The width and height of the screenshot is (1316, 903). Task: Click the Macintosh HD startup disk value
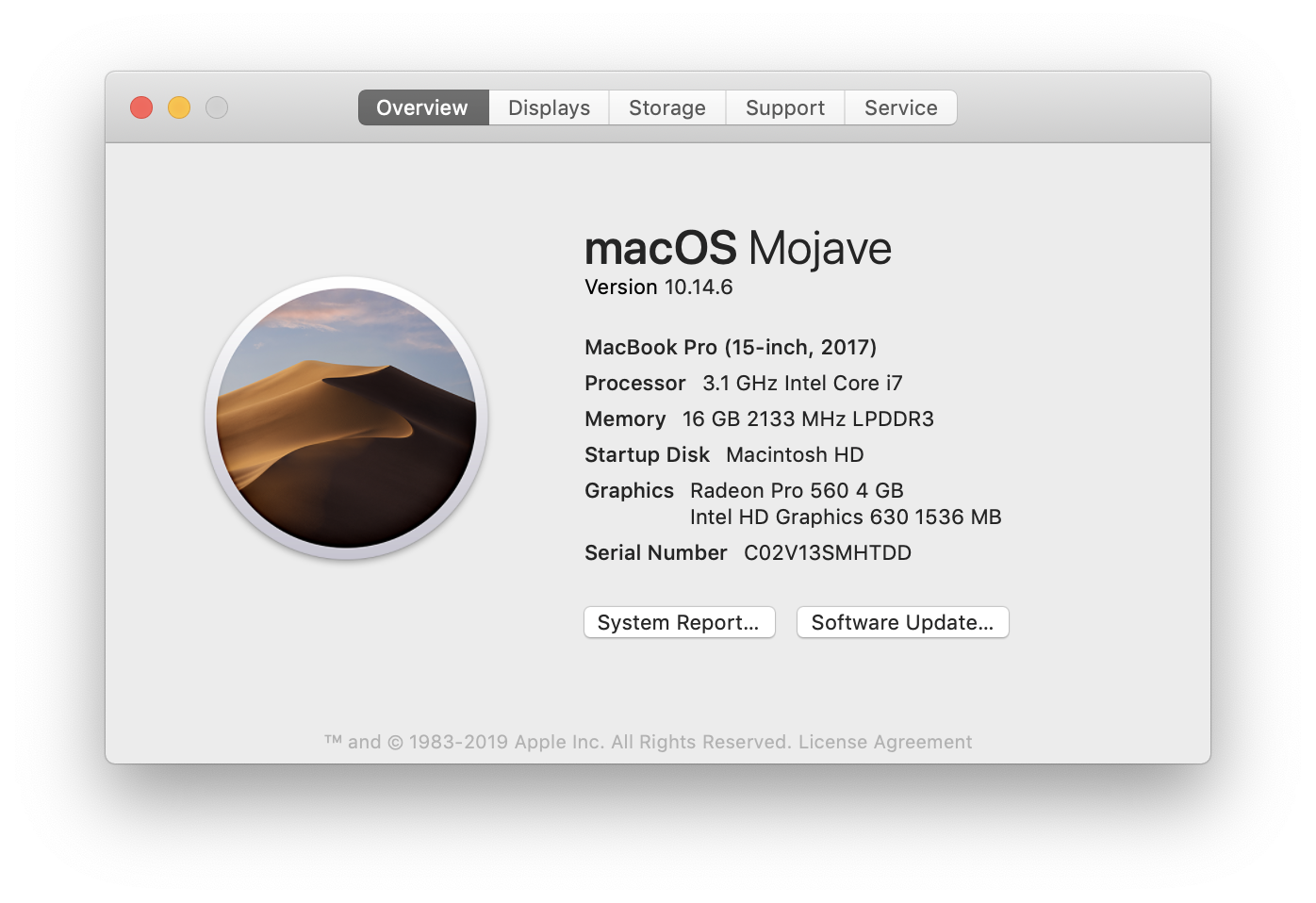click(x=795, y=455)
